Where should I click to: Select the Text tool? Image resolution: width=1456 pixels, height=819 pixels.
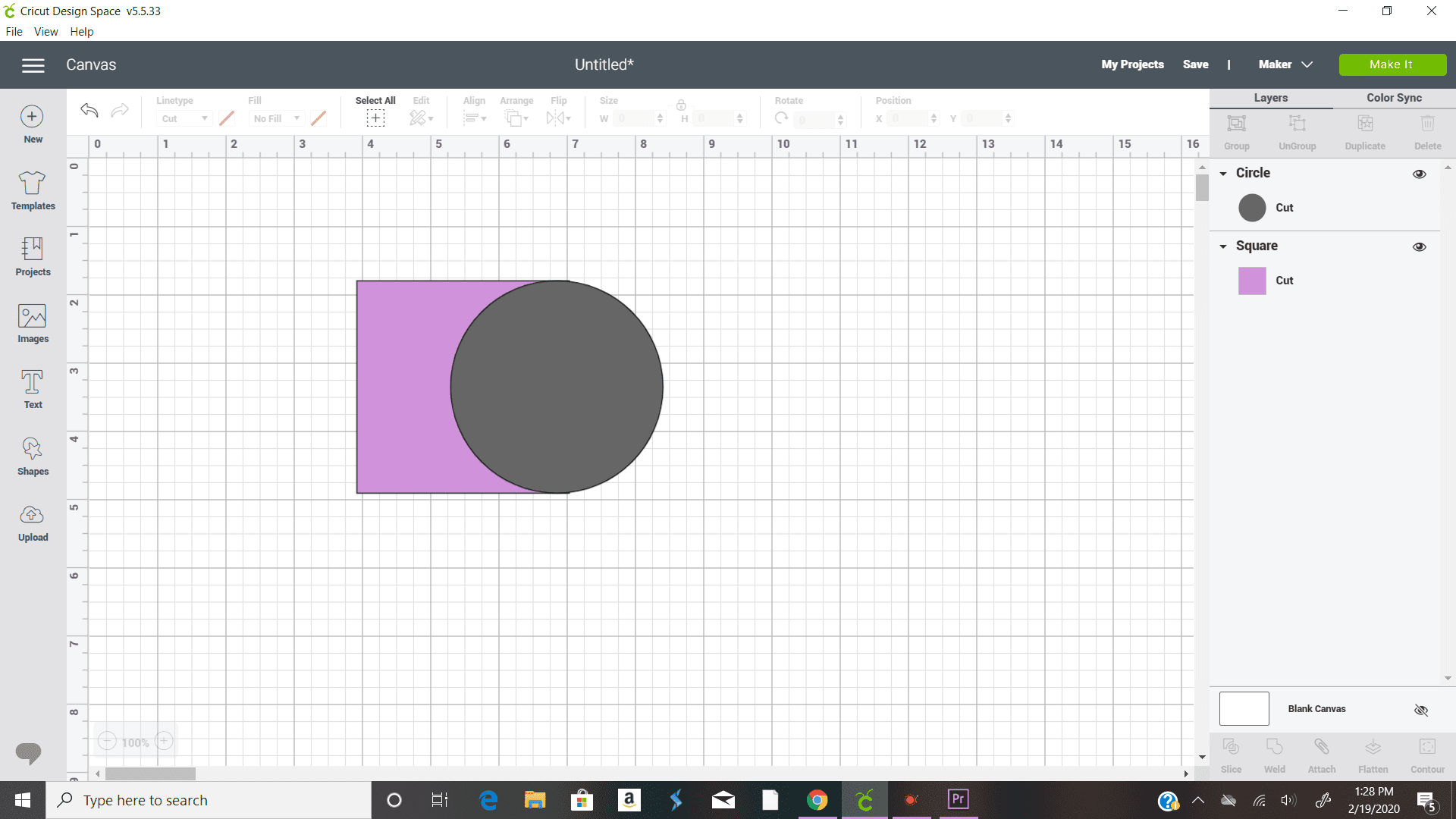click(x=33, y=389)
